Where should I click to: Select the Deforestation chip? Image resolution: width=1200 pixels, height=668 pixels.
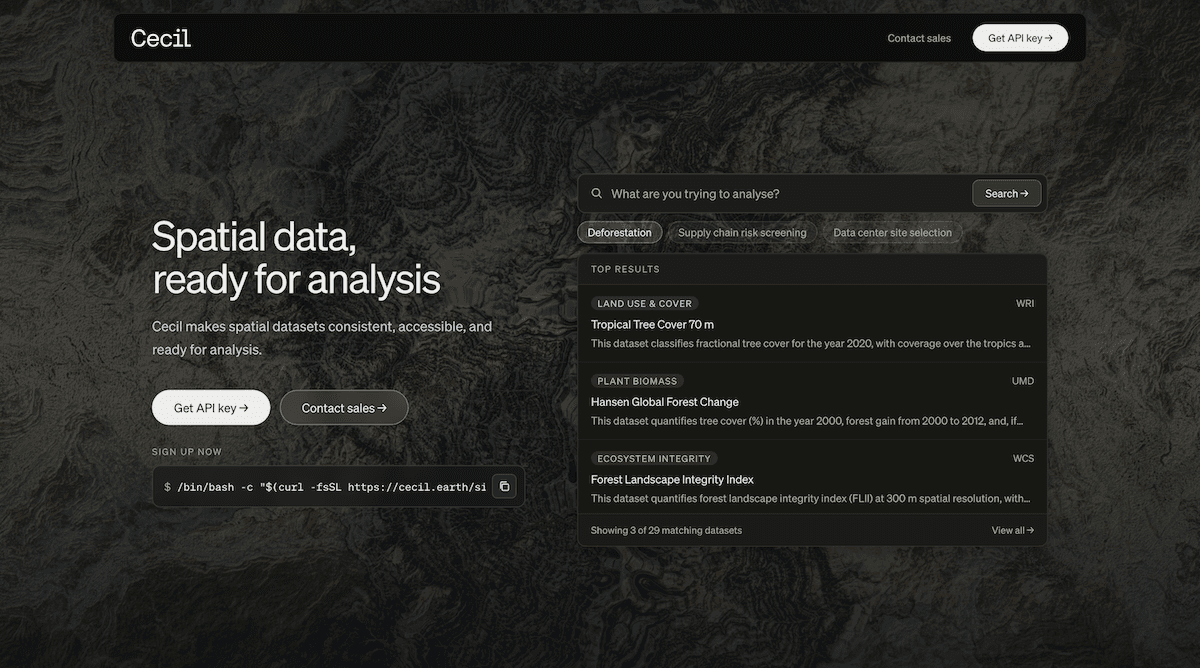[x=619, y=232]
